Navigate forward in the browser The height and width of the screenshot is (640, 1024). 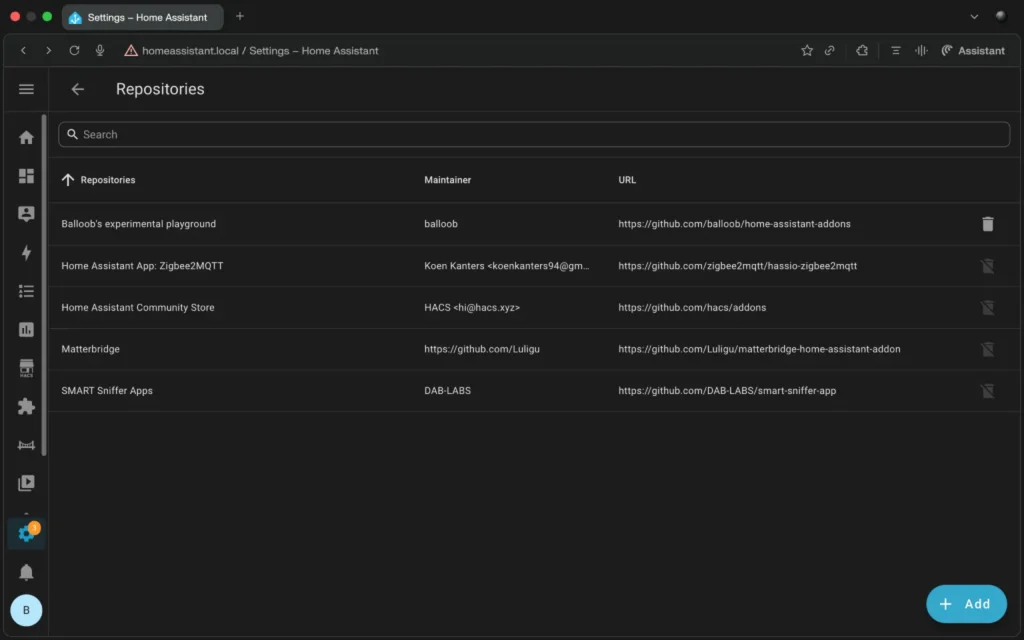pos(48,50)
